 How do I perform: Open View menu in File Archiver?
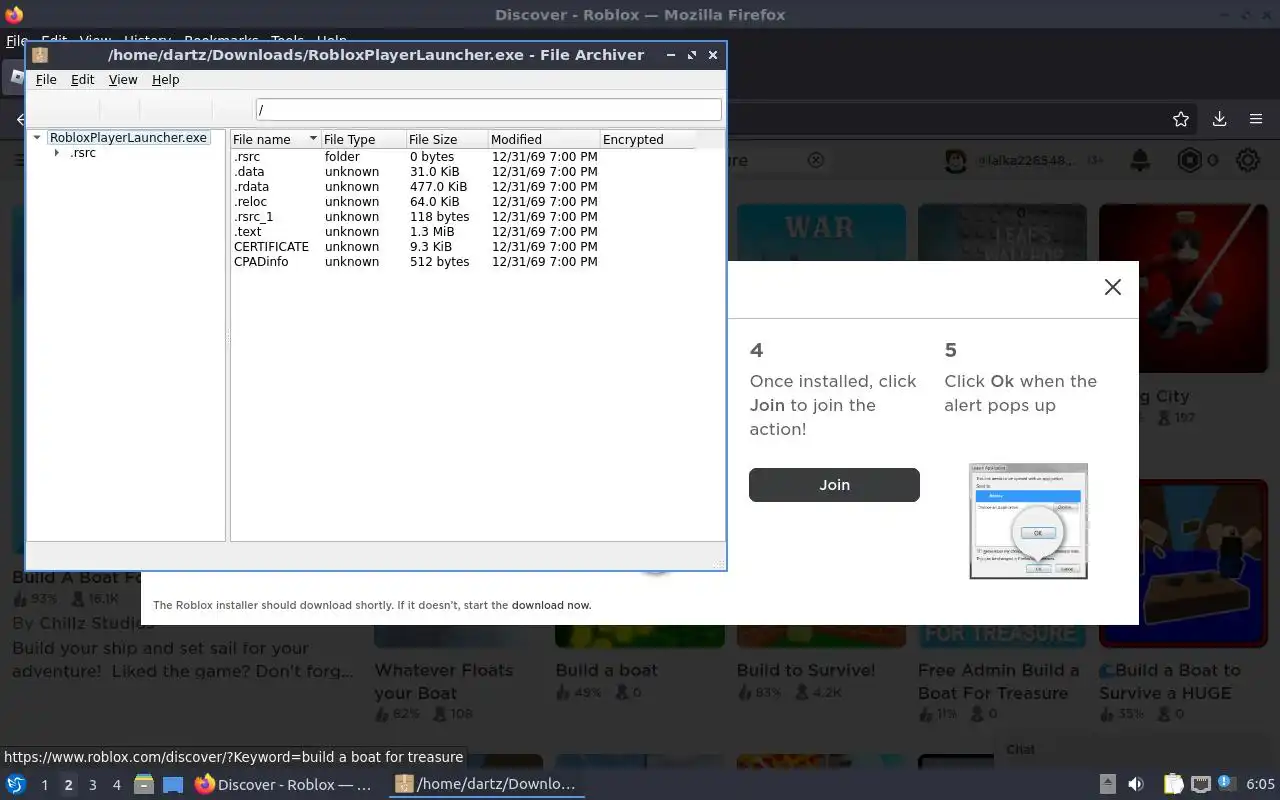[123, 80]
